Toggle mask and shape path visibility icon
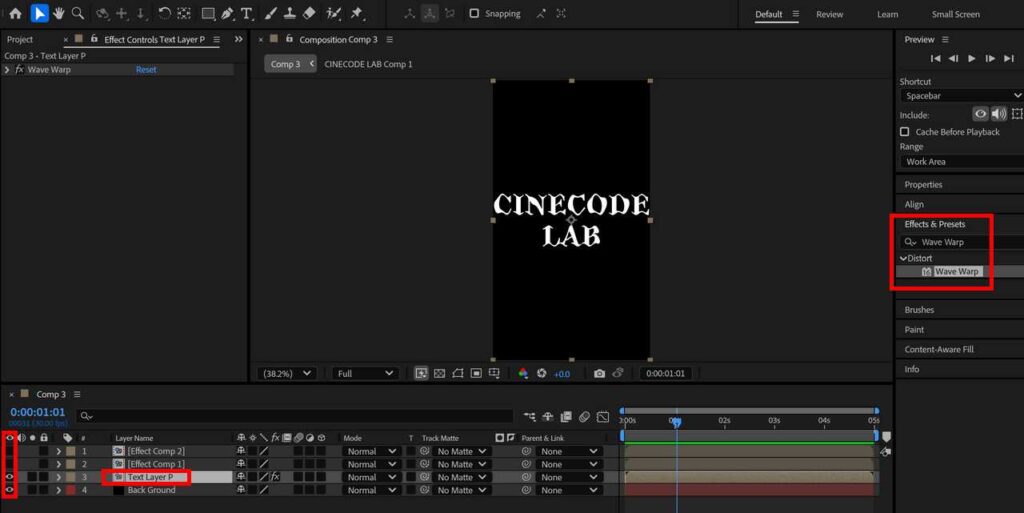Viewport: 1024px width, 513px height. tap(458, 373)
